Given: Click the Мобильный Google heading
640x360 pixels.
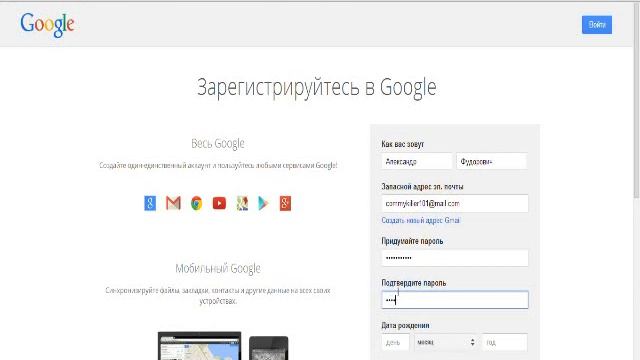Looking at the screenshot, I should click(218, 269).
